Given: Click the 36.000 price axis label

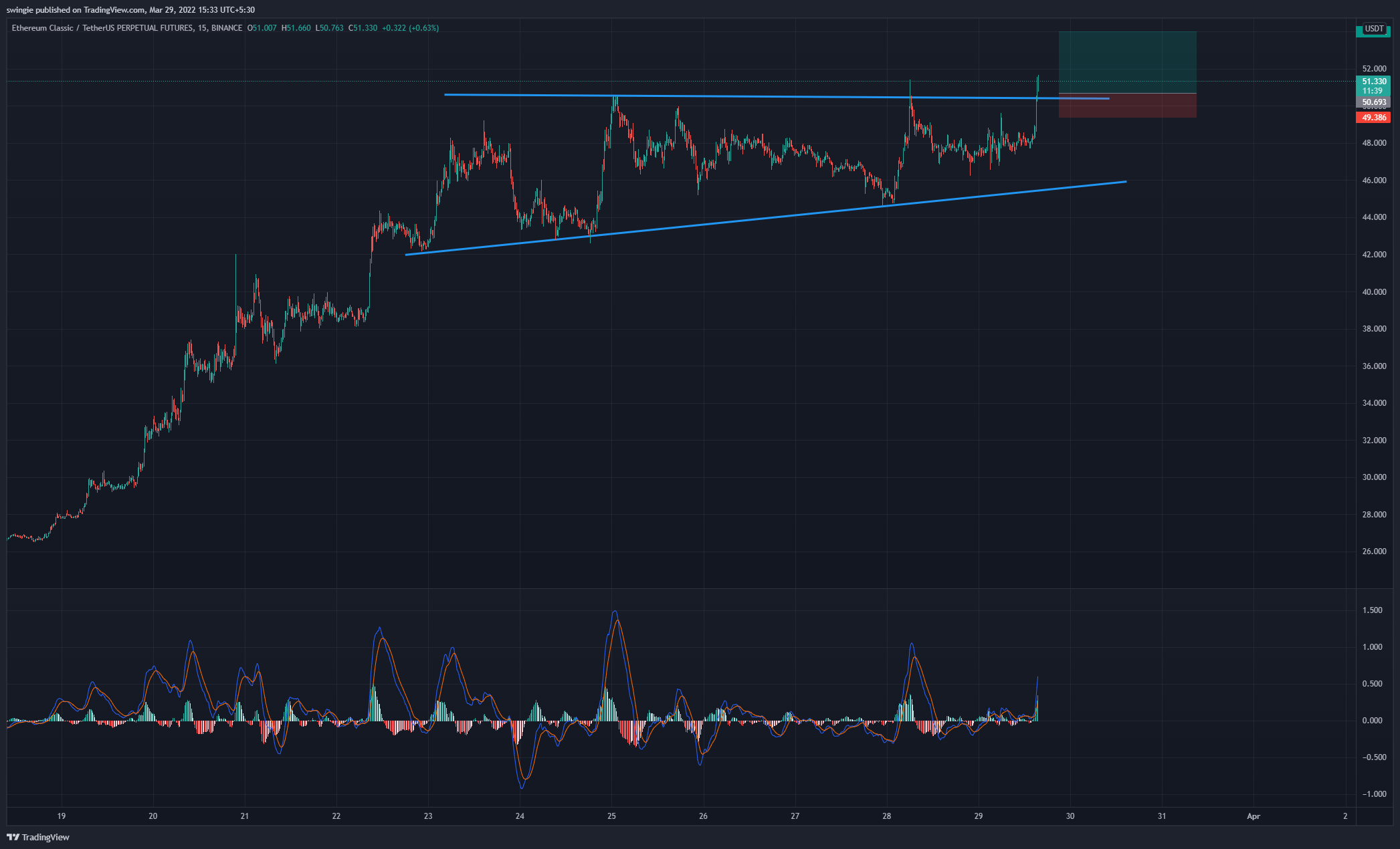Looking at the screenshot, I should coord(1374,366).
